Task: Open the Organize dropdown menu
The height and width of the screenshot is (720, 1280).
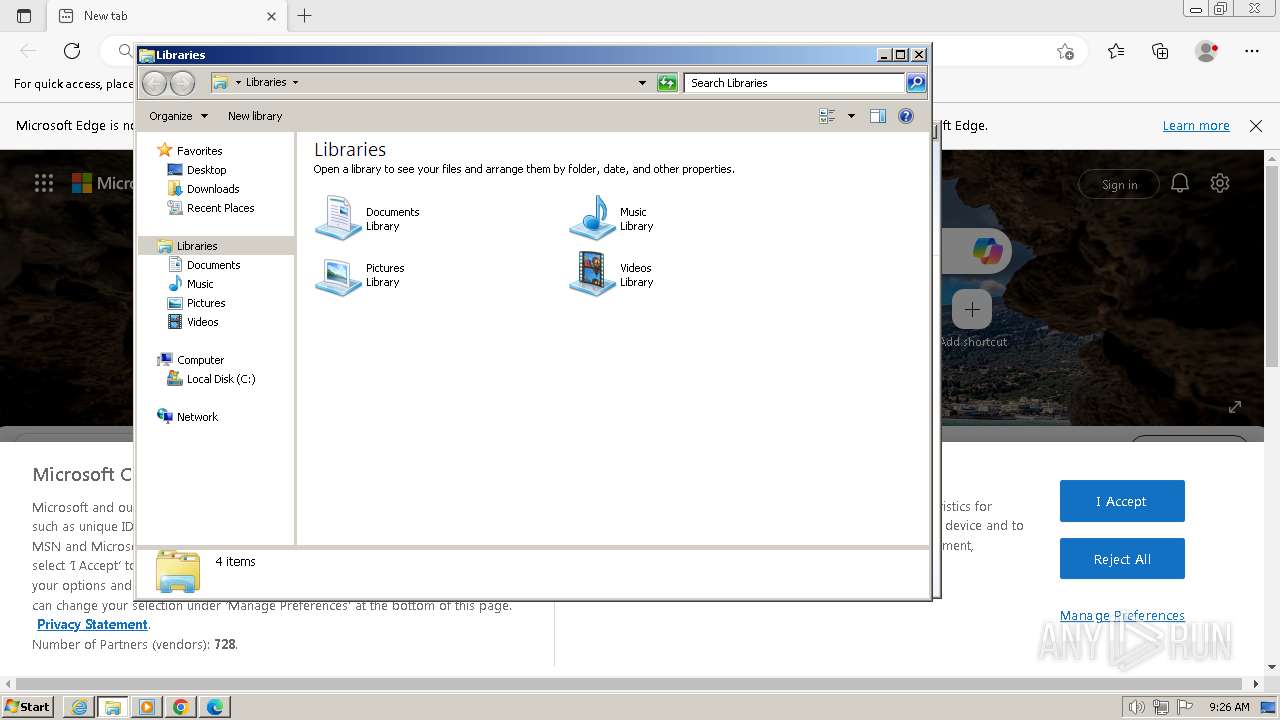Action: click(x=178, y=116)
